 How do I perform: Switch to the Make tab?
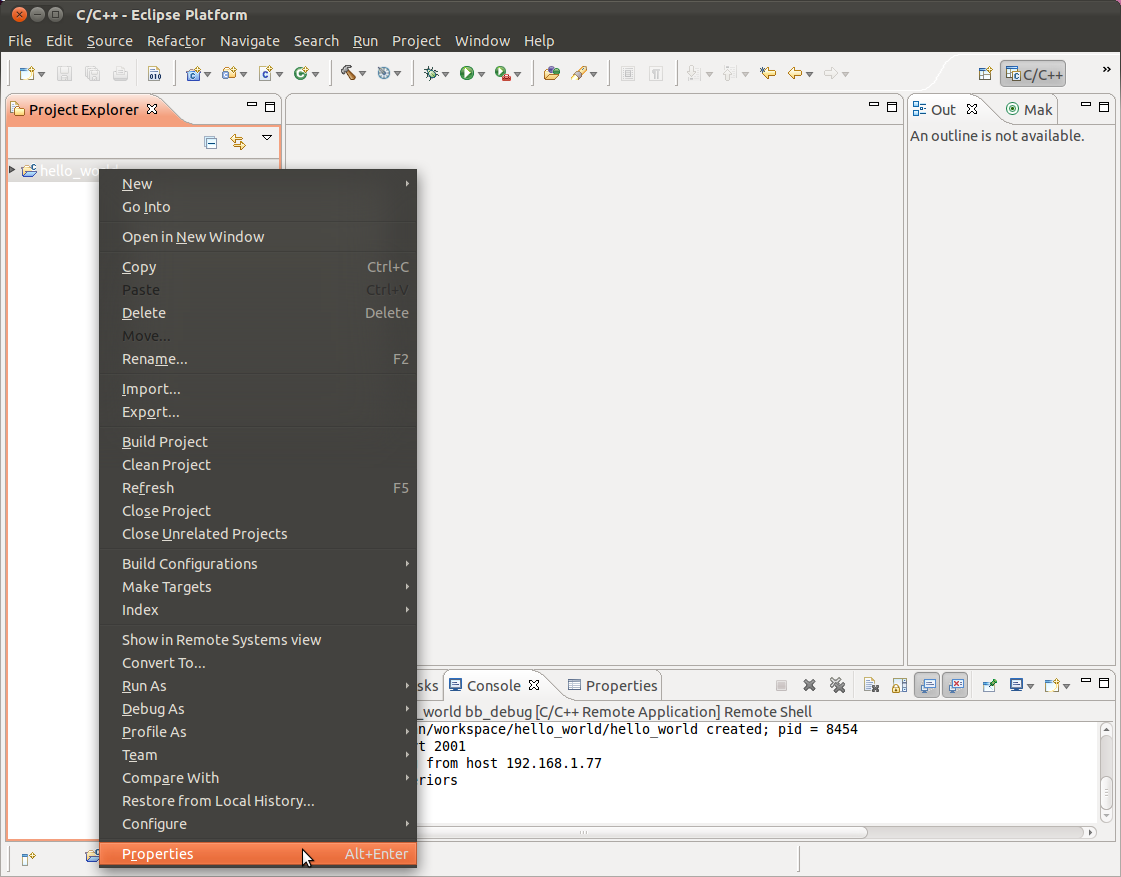pos(1029,109)
